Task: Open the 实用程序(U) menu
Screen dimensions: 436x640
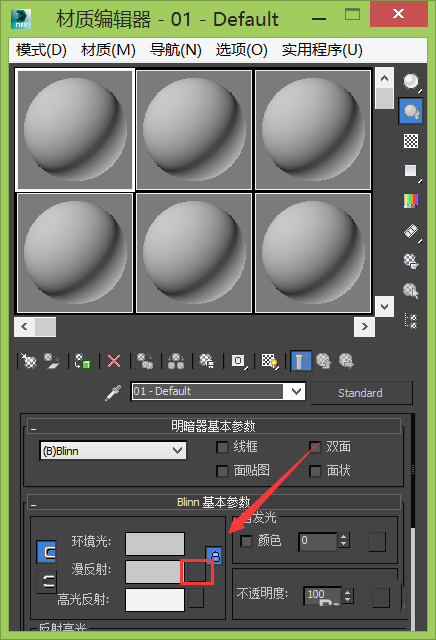Action: pyautogui.click(x=322, y=50)
